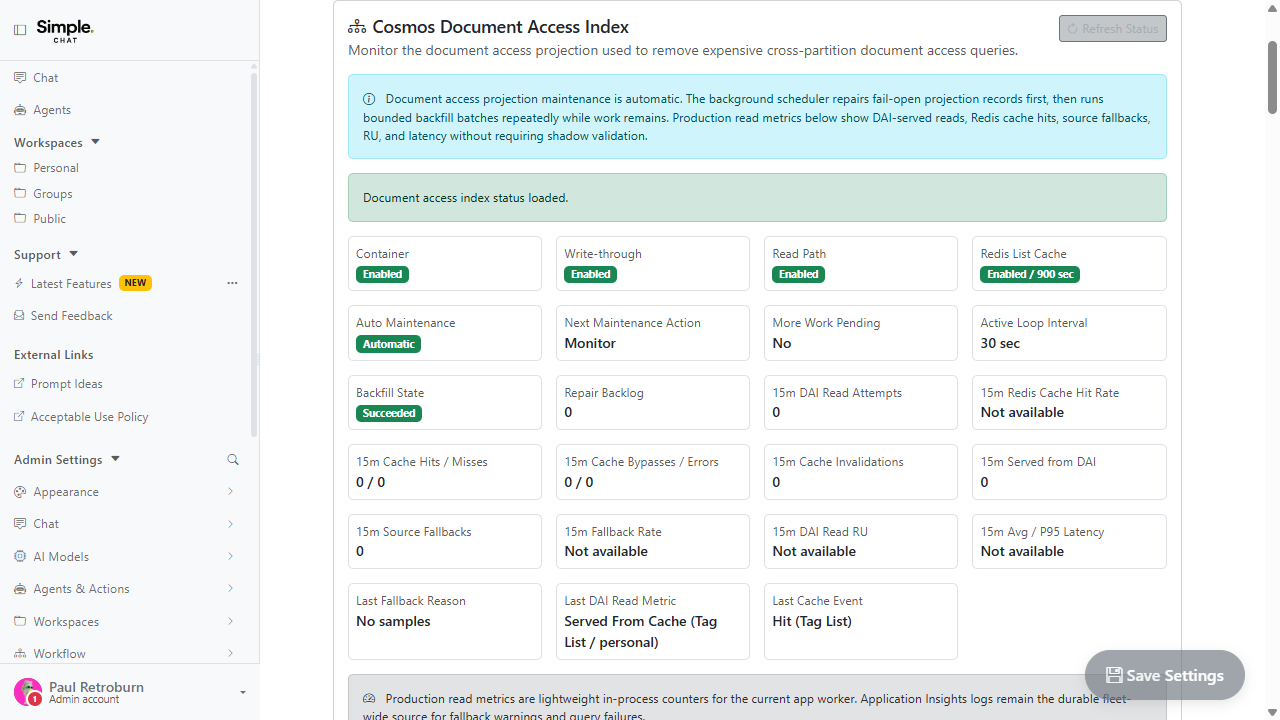The image size is (1280, 720).
Task: Click the Personal workspace folder icon
Action: click(20, 167)
